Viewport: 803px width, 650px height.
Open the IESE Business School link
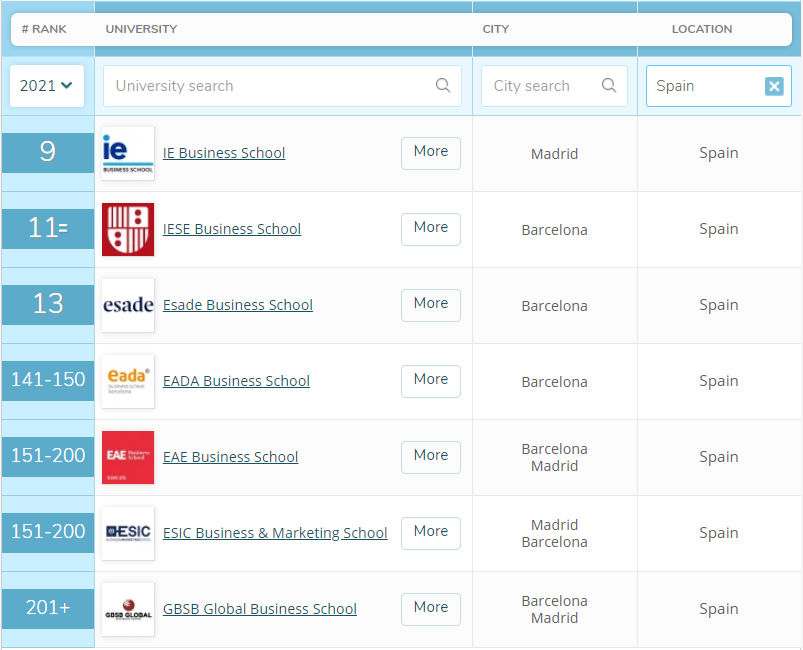pos(231,228)
